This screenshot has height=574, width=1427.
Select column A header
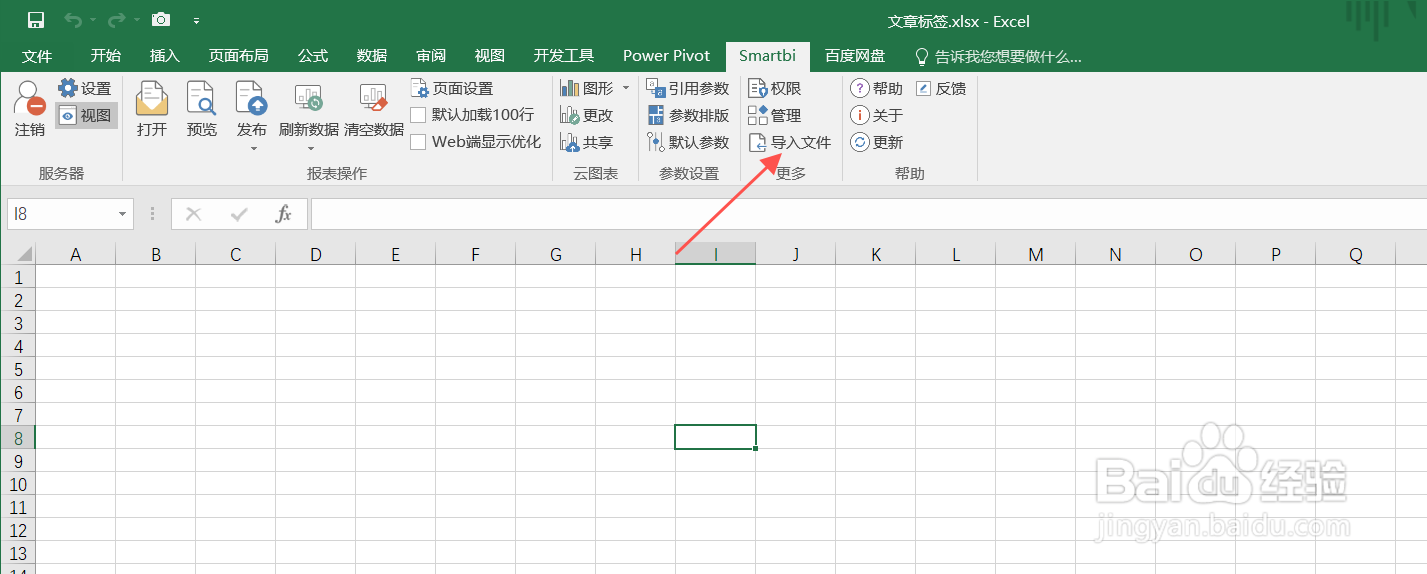(x=76, y=255)
